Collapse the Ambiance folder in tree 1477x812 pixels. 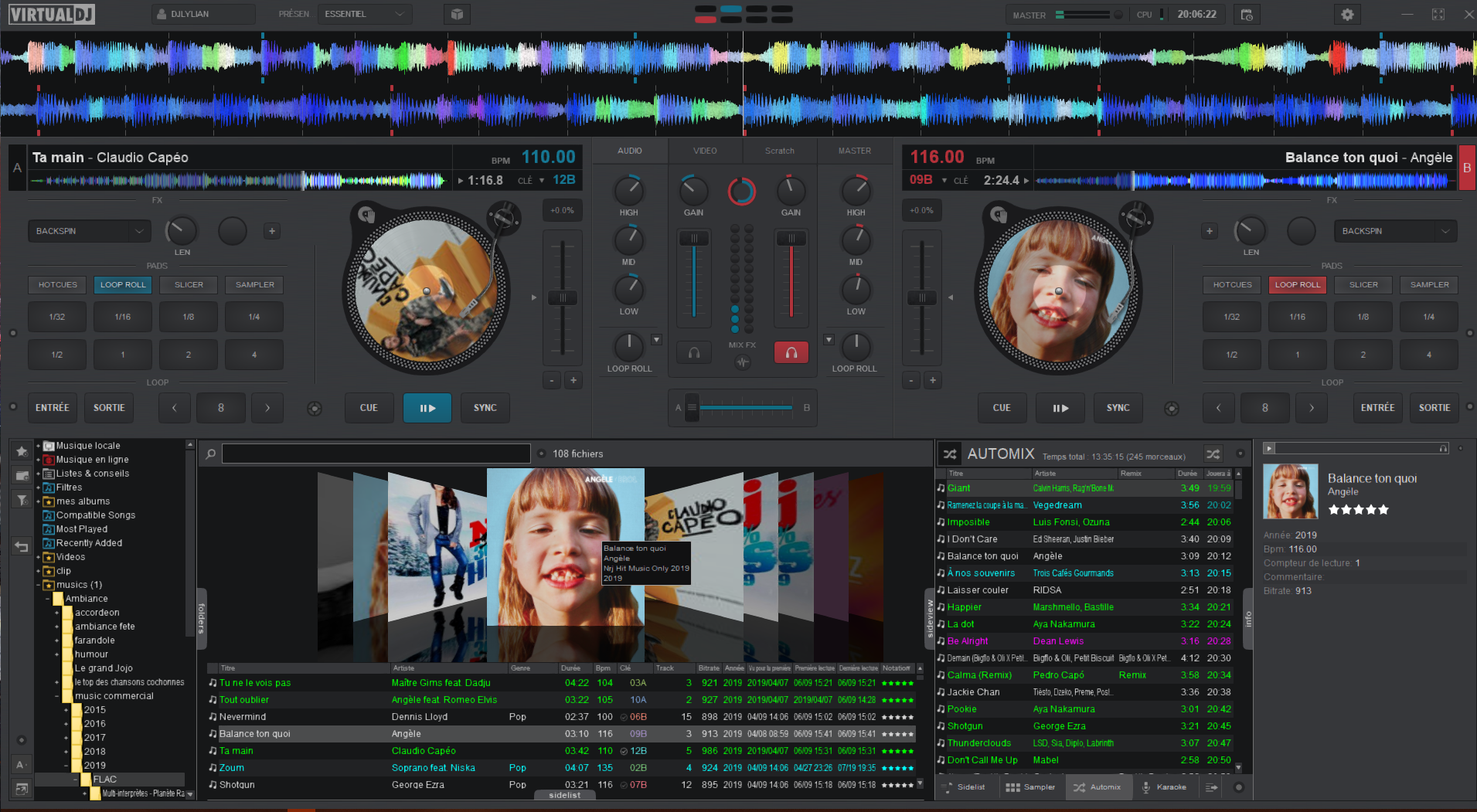[x=47, y=599]
